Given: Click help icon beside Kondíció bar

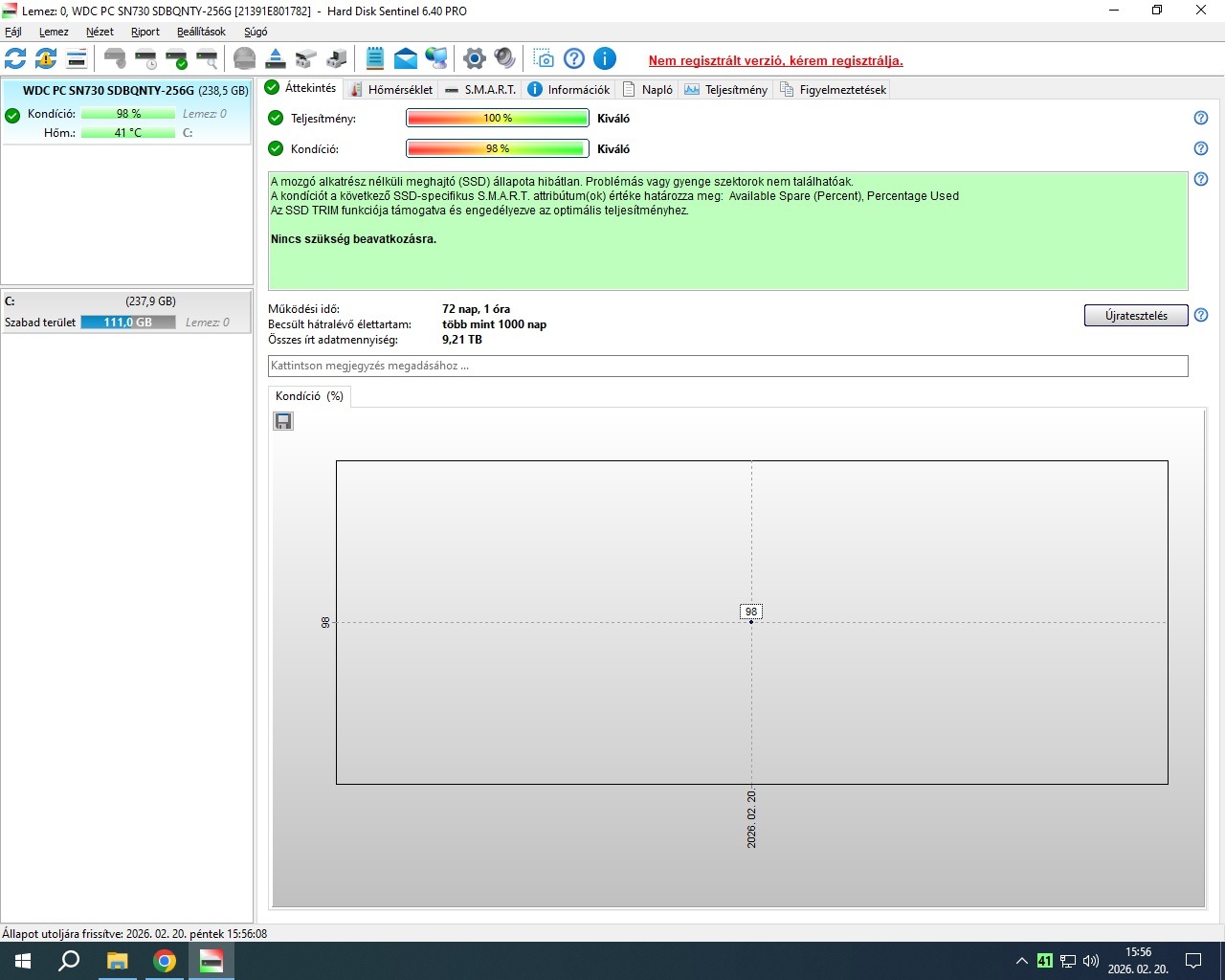Looking at the screenshot, I should tap(1201, 148).
